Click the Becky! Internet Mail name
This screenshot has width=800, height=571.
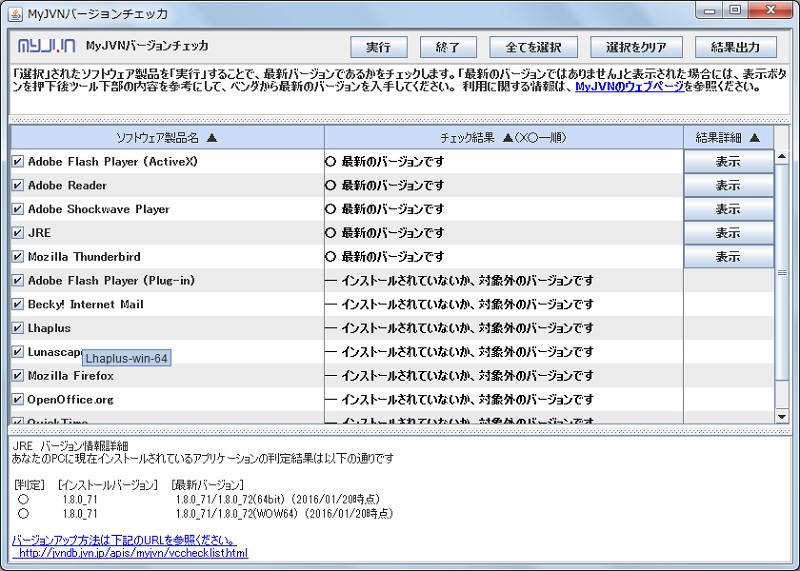click(86, 305)
